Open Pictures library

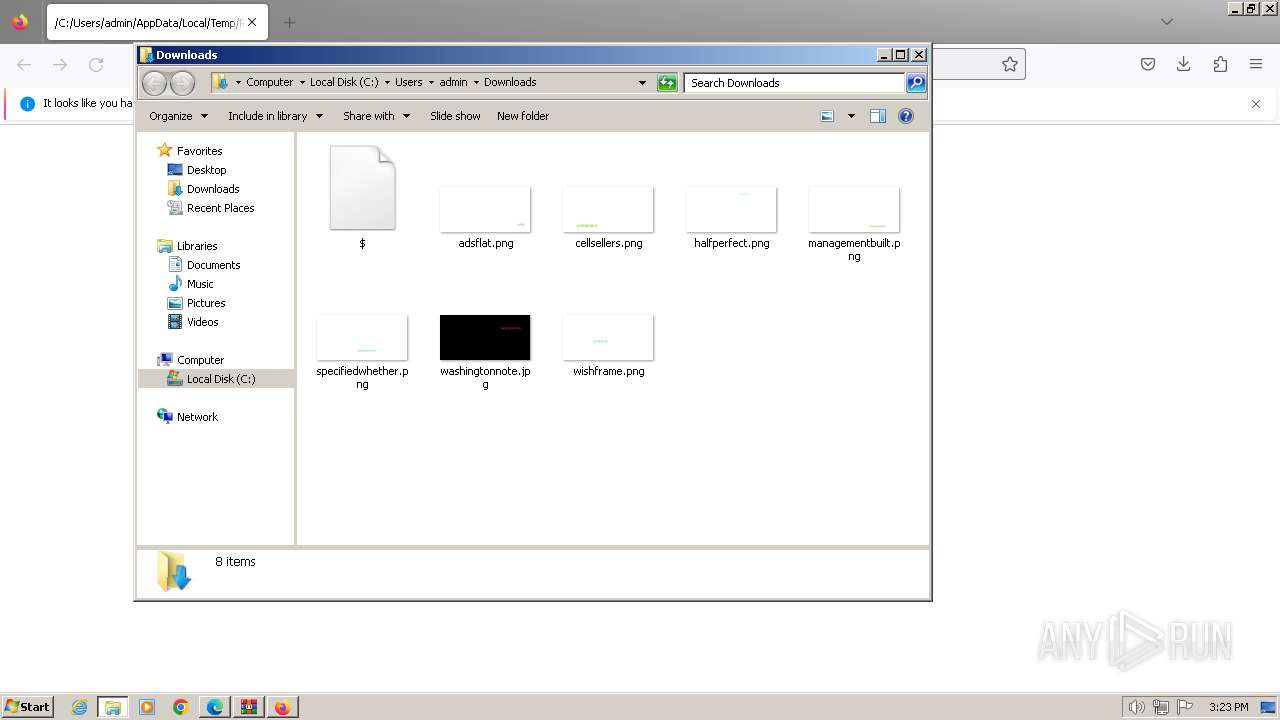click(x=206, y=303)
